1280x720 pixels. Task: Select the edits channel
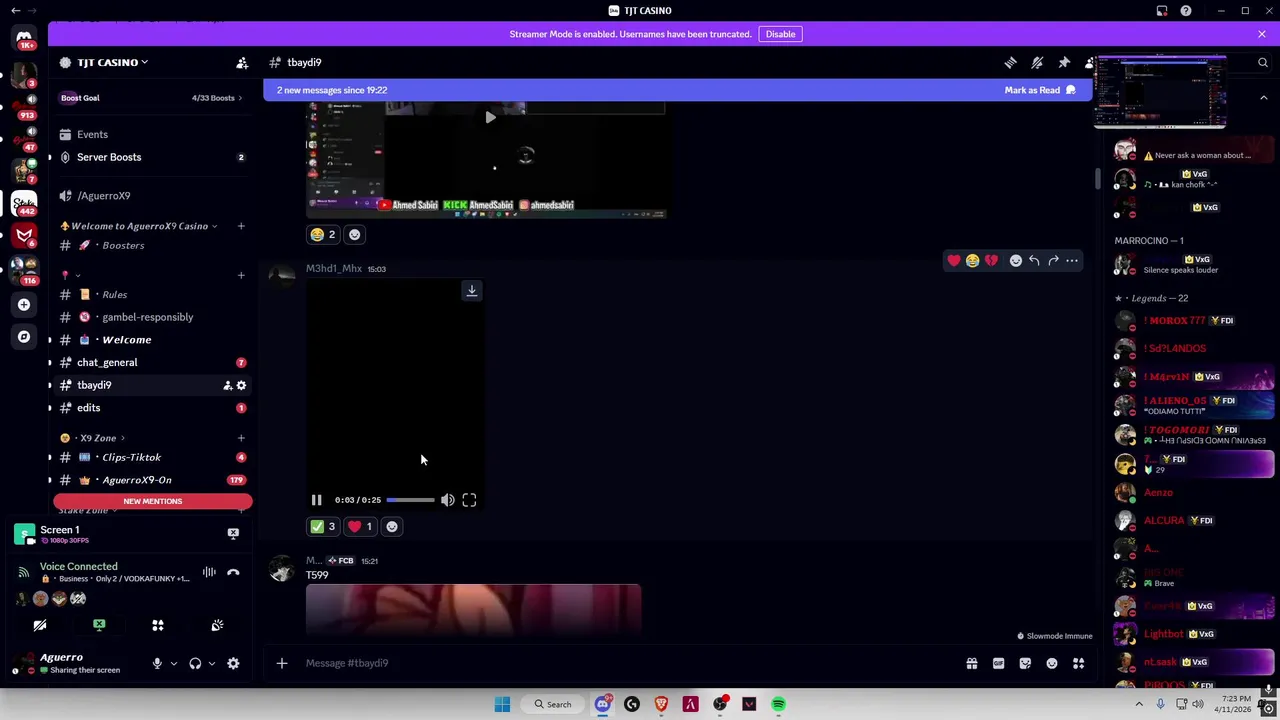coord(151,408)
